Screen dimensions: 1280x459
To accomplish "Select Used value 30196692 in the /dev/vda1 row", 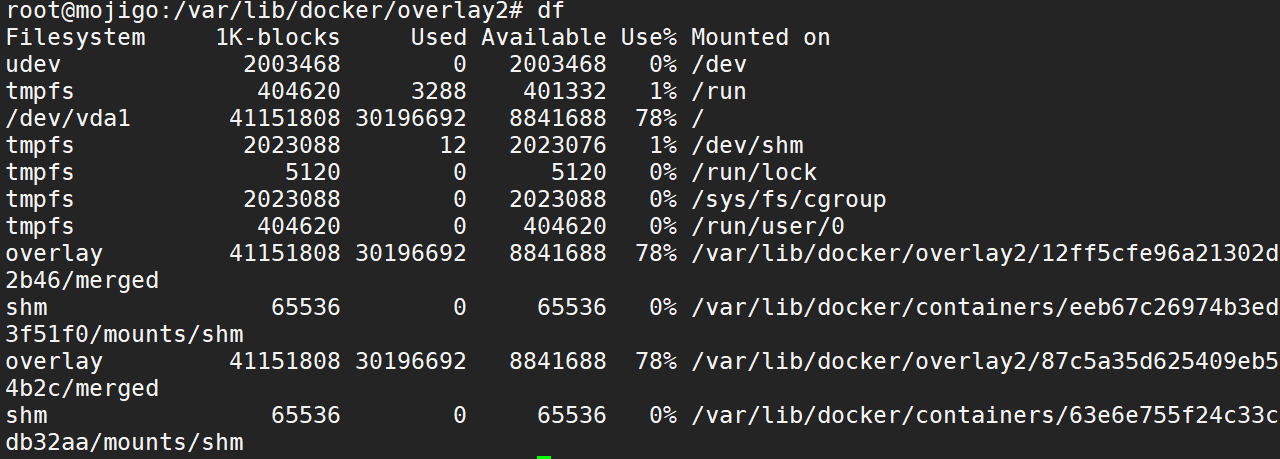I will [411, 119].
